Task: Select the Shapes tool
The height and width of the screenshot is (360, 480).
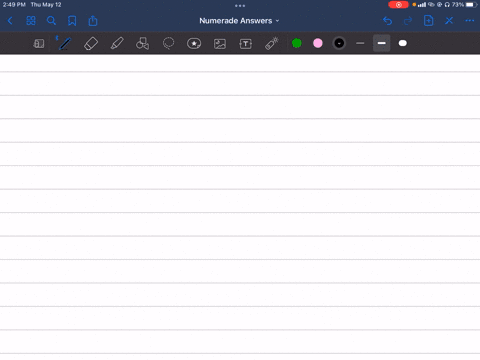Action: (x=142, y=43)
